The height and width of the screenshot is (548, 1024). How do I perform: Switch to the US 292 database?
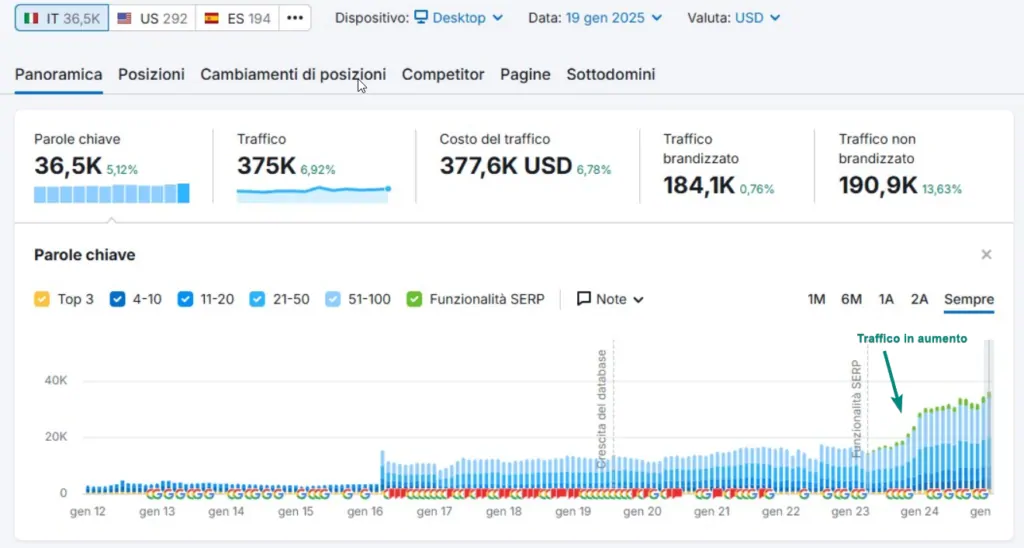coord(152,18)
